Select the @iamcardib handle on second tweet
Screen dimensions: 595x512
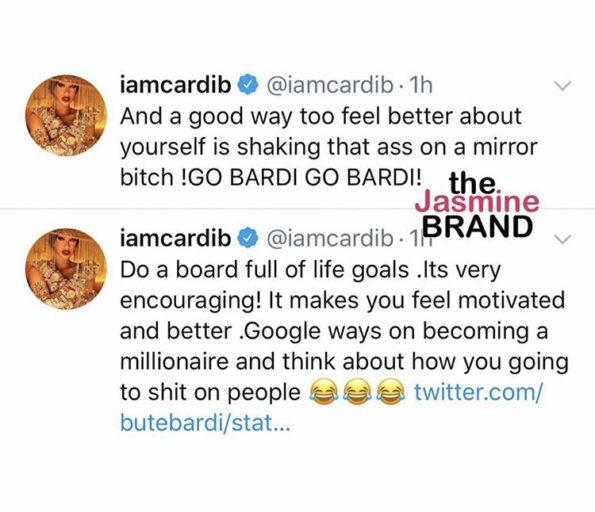330,239
